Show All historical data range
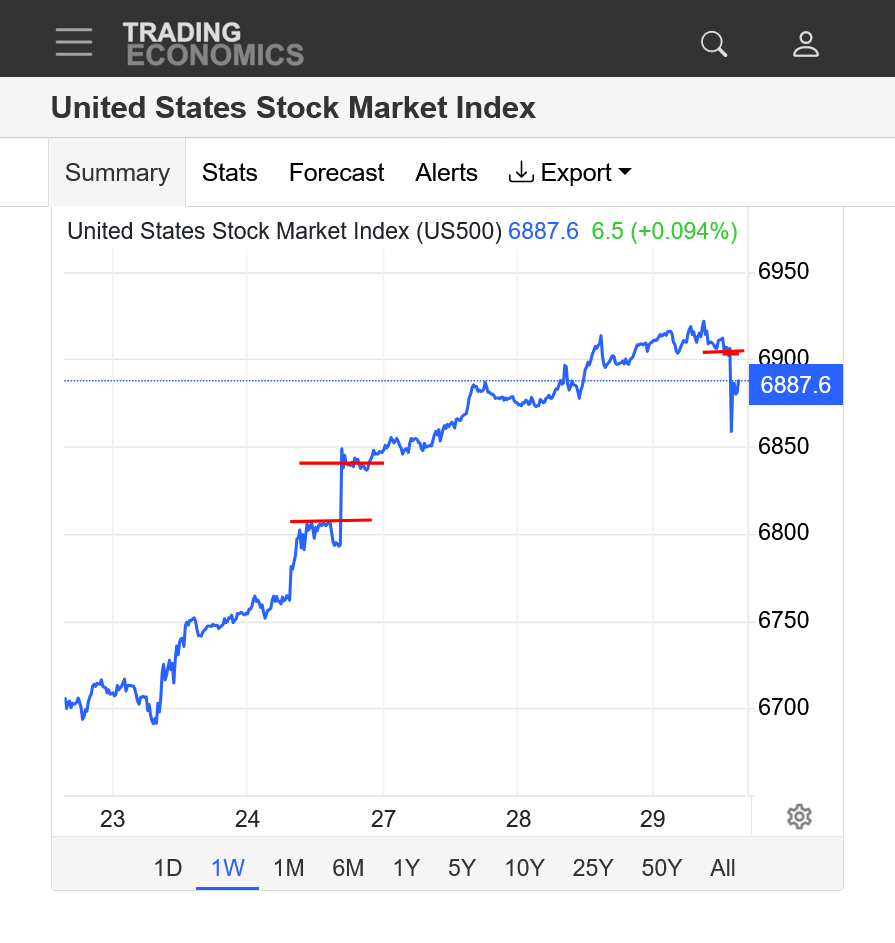895x943 pixels. [x=723, y=867]
